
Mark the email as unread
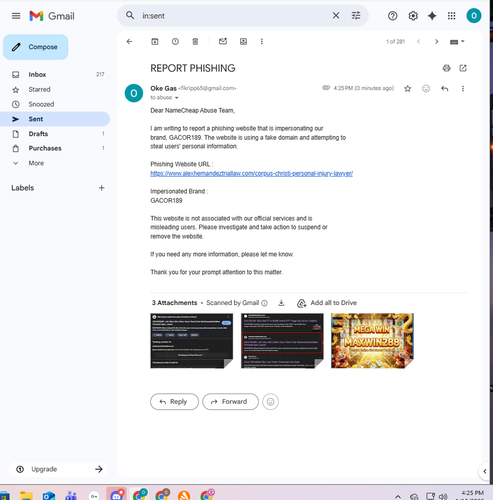[x=223, y=41]
